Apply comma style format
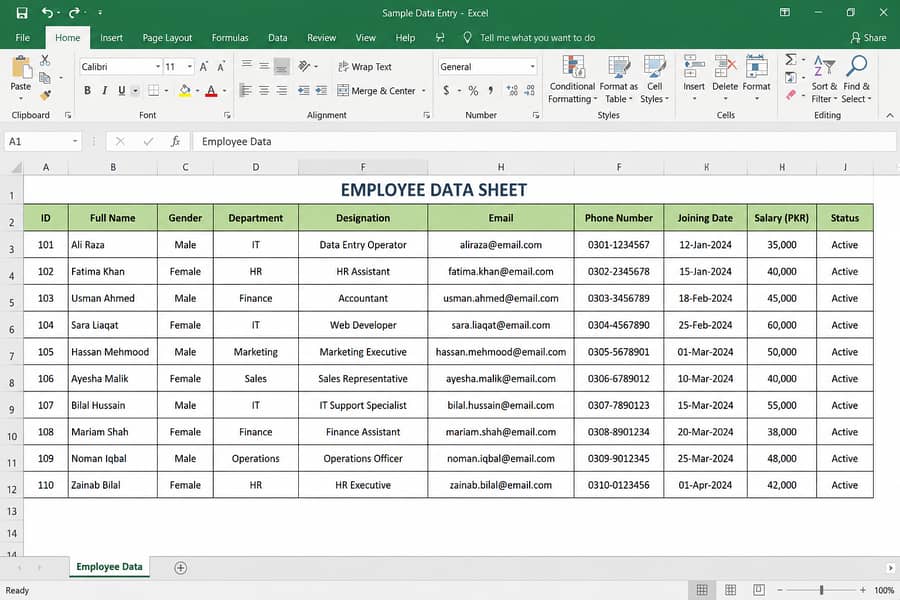This screenshot has width=900, height=600. 490,90
